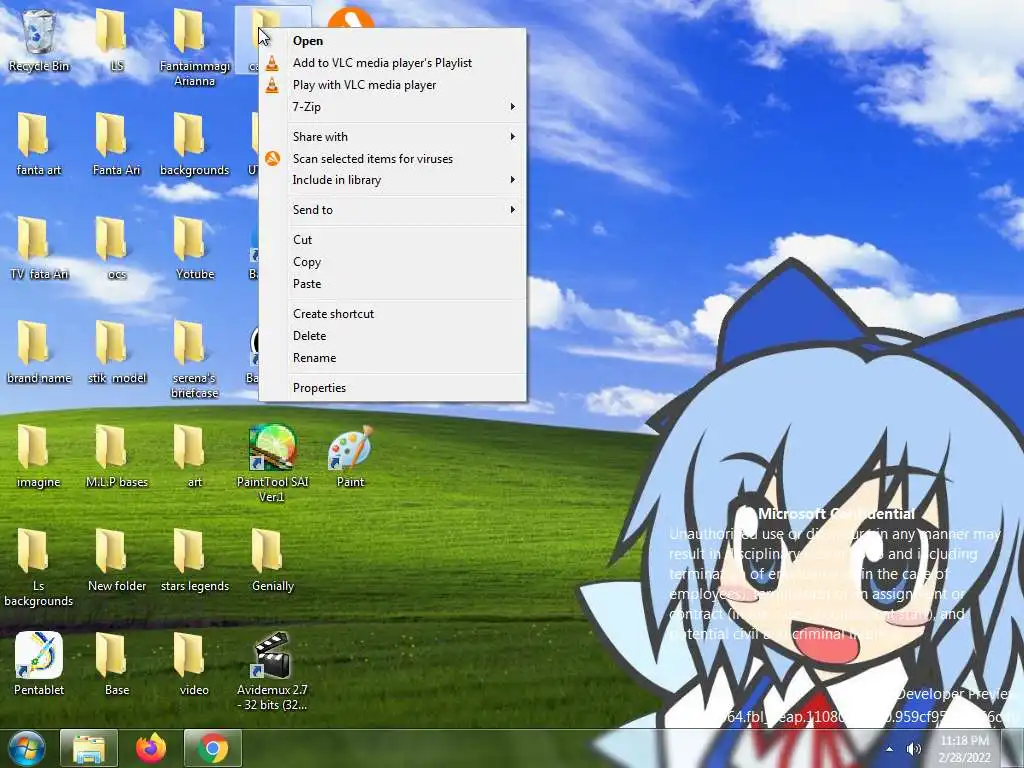Choose Cut in context menu
1024x768 pixels.
[392, 240]
